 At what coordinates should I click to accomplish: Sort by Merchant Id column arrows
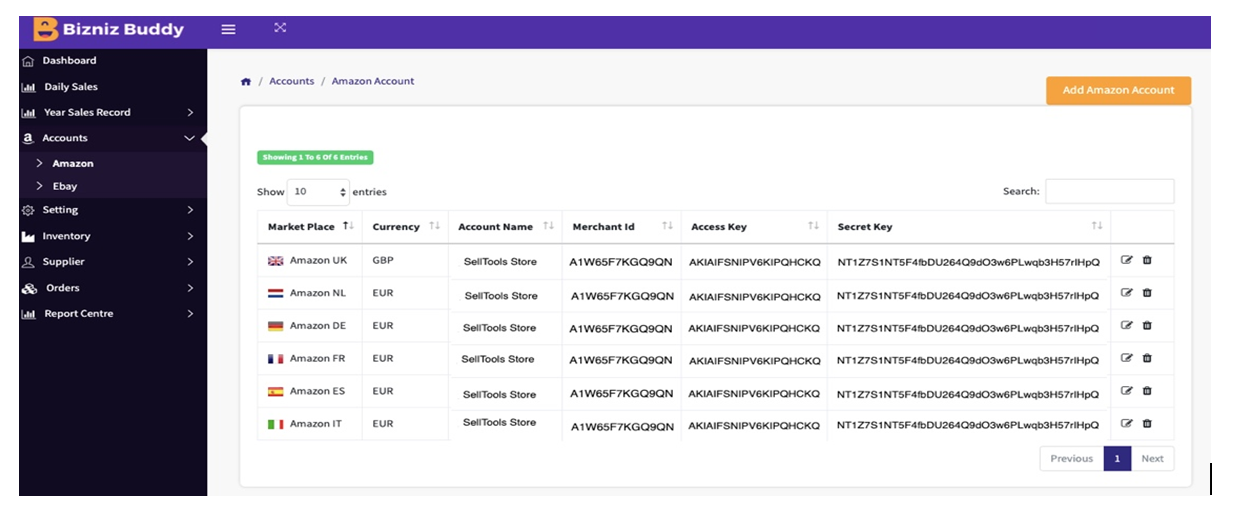[x=667, y=226]
